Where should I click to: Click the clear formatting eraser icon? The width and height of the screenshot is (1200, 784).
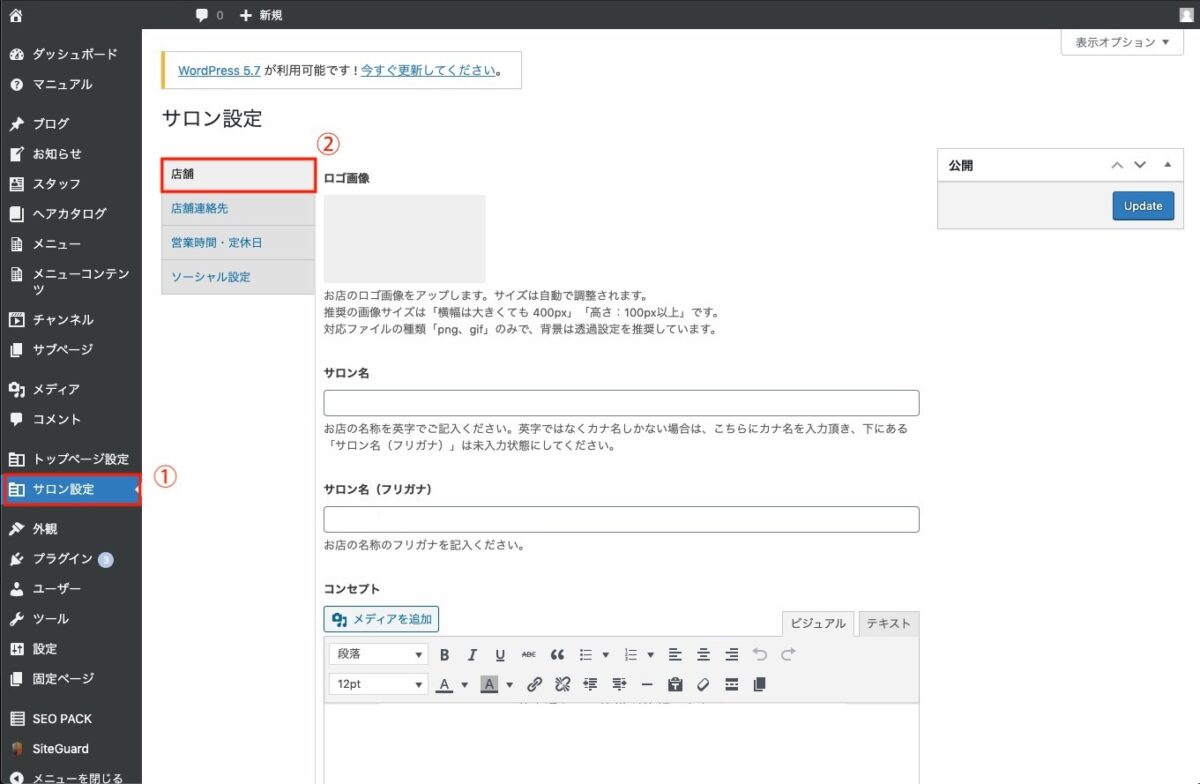703,685
